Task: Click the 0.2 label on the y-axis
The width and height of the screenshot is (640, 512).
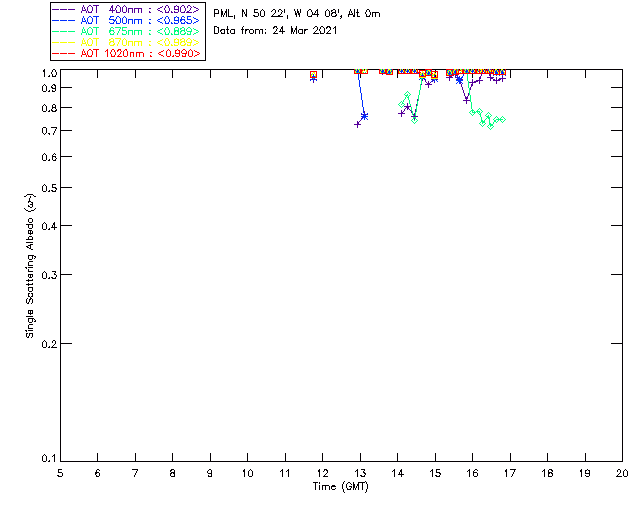Action: [x=49, y=344]
